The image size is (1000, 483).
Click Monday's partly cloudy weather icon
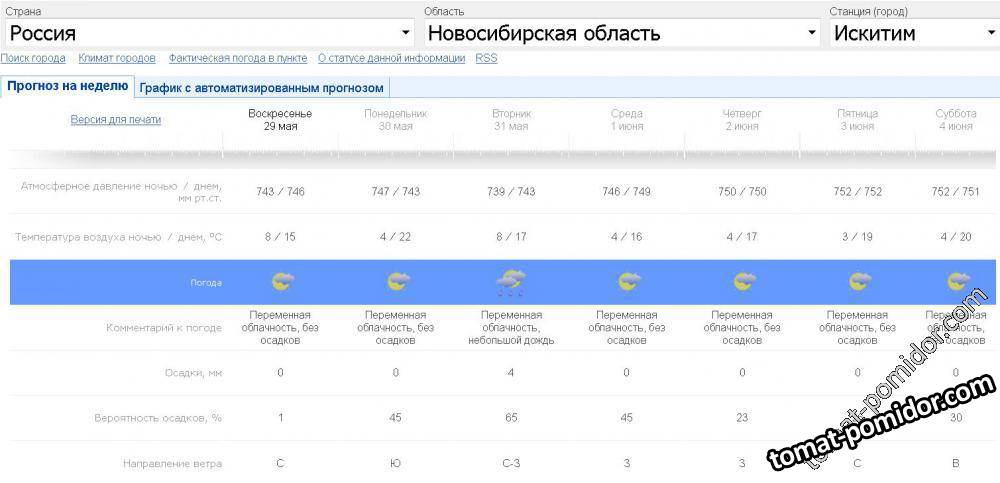coord(398,282)
